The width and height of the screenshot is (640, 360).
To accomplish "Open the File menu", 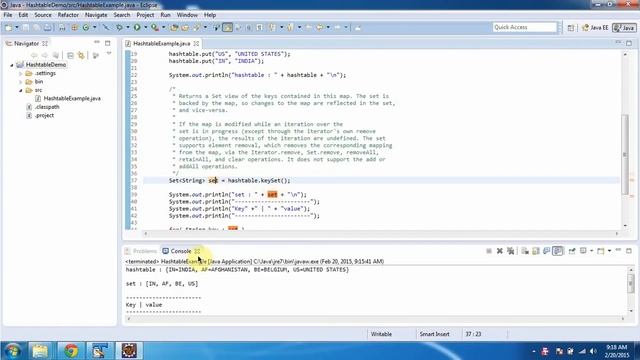I will [x=8, y=15].
